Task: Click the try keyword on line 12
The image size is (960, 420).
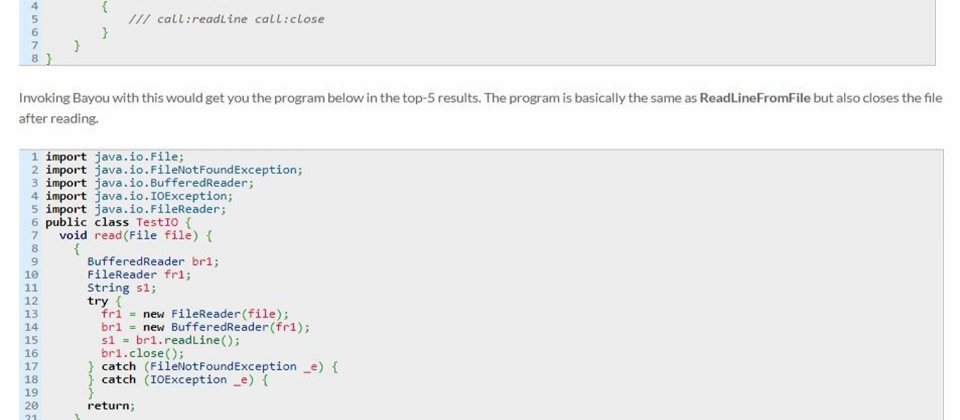Action: click(97, 301)
